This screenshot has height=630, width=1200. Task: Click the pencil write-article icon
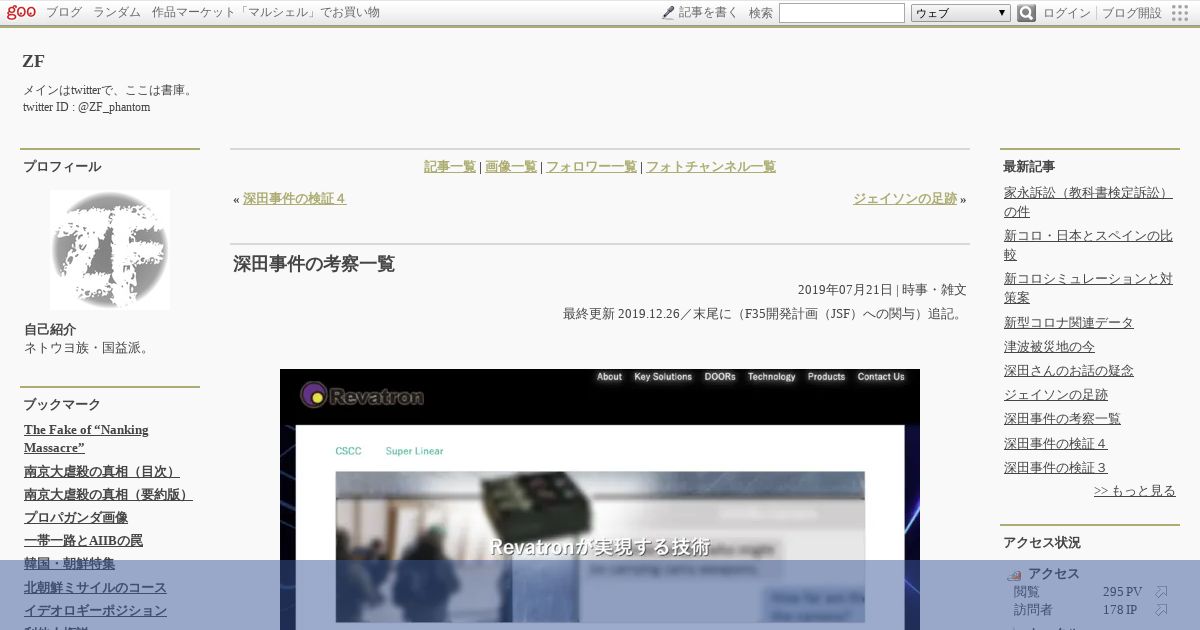pyautogui.click(x=668, y=13)
